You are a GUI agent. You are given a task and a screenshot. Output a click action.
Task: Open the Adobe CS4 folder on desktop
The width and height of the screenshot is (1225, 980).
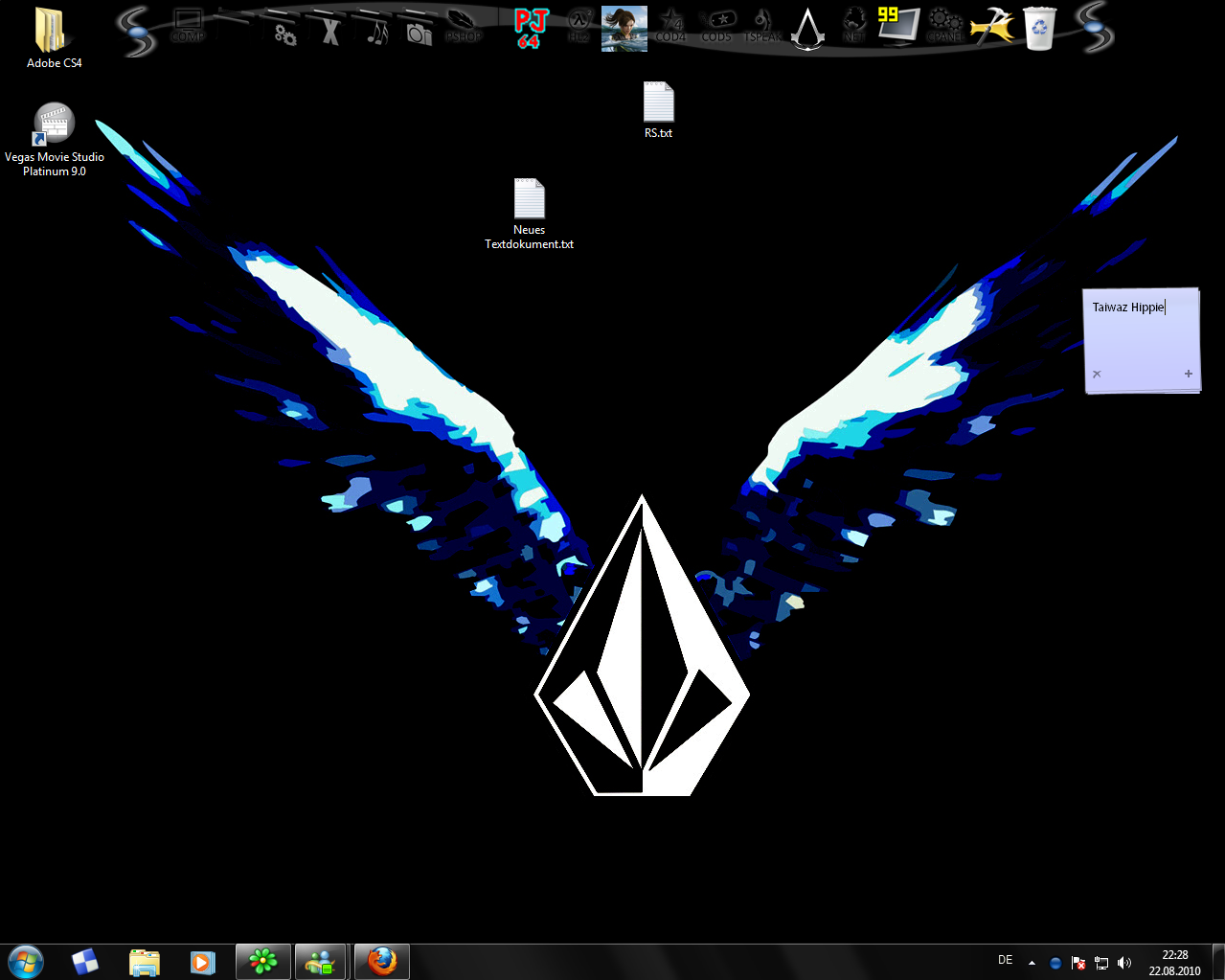coord(54,38)
